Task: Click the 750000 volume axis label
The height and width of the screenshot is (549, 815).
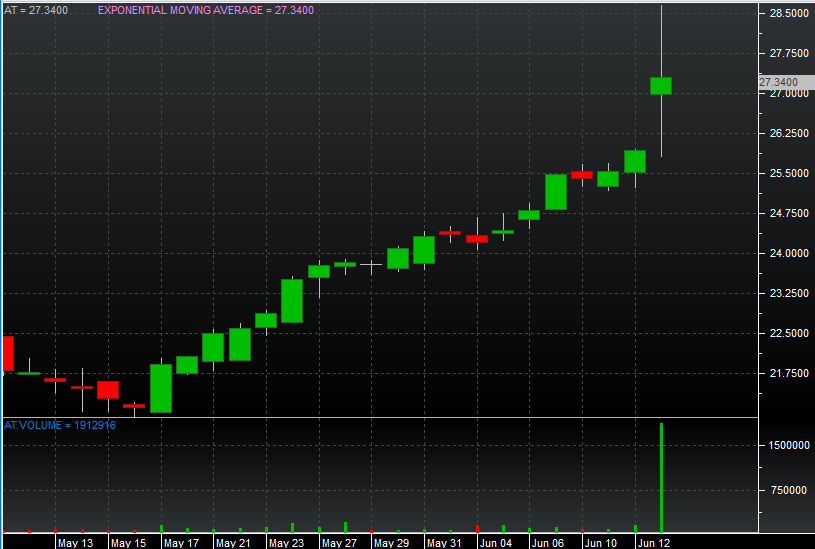Action: (x=786, y=491)
